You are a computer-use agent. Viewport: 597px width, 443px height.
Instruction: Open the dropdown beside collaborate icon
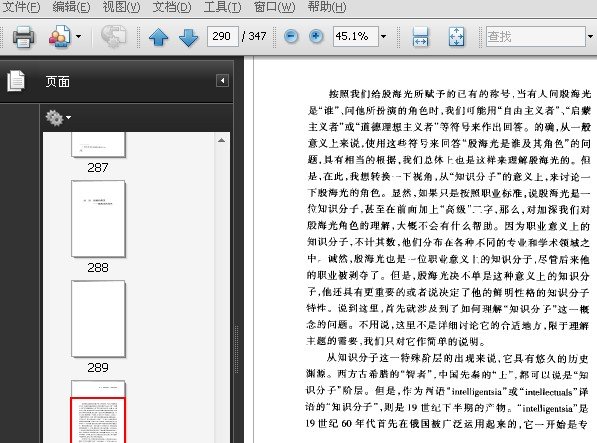click(78, 37)
